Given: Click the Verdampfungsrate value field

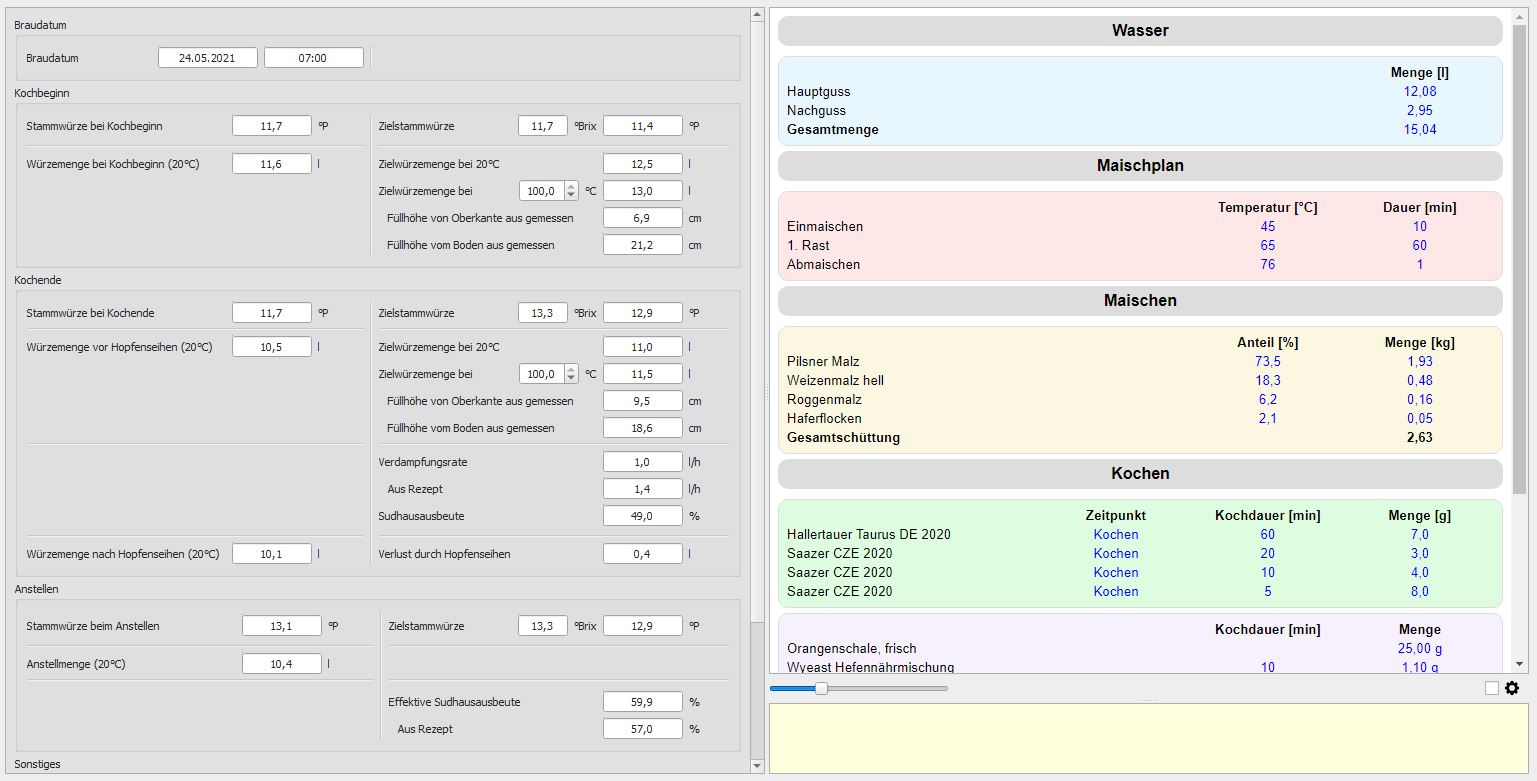Looking at the screenshot, I should (642, 462).
